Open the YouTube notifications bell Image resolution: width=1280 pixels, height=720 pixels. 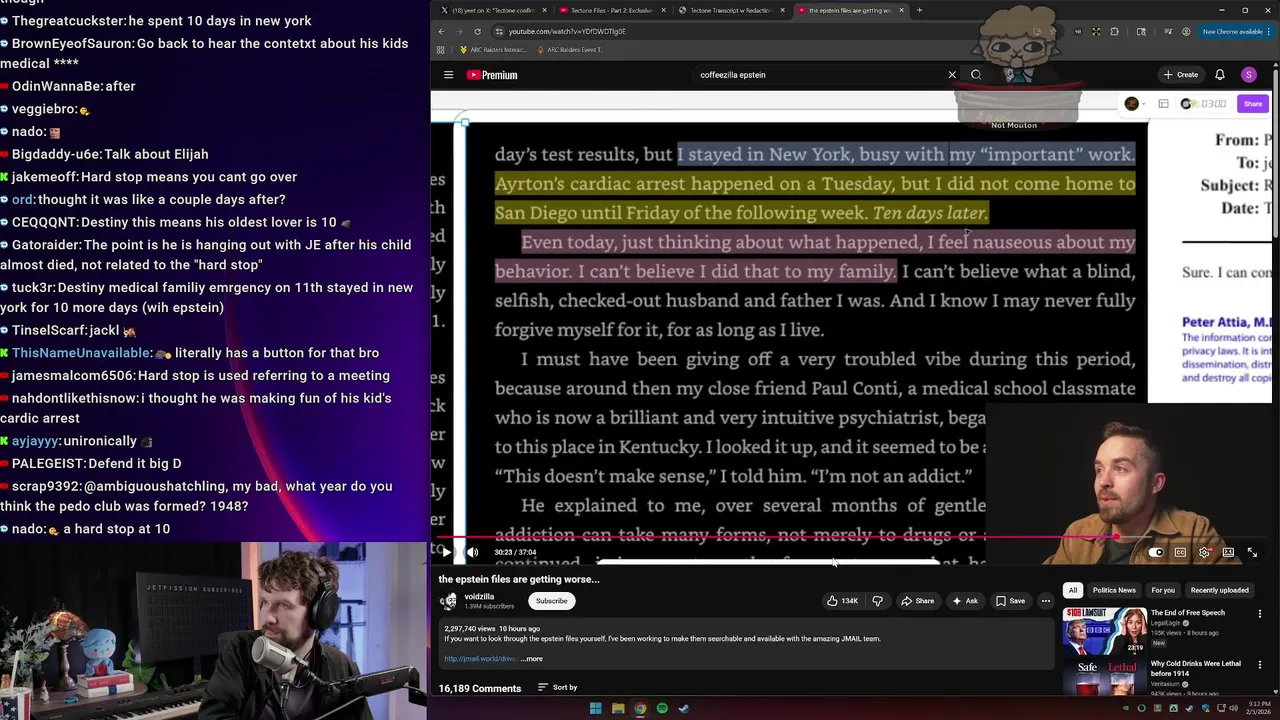[x=1220, y=75]
